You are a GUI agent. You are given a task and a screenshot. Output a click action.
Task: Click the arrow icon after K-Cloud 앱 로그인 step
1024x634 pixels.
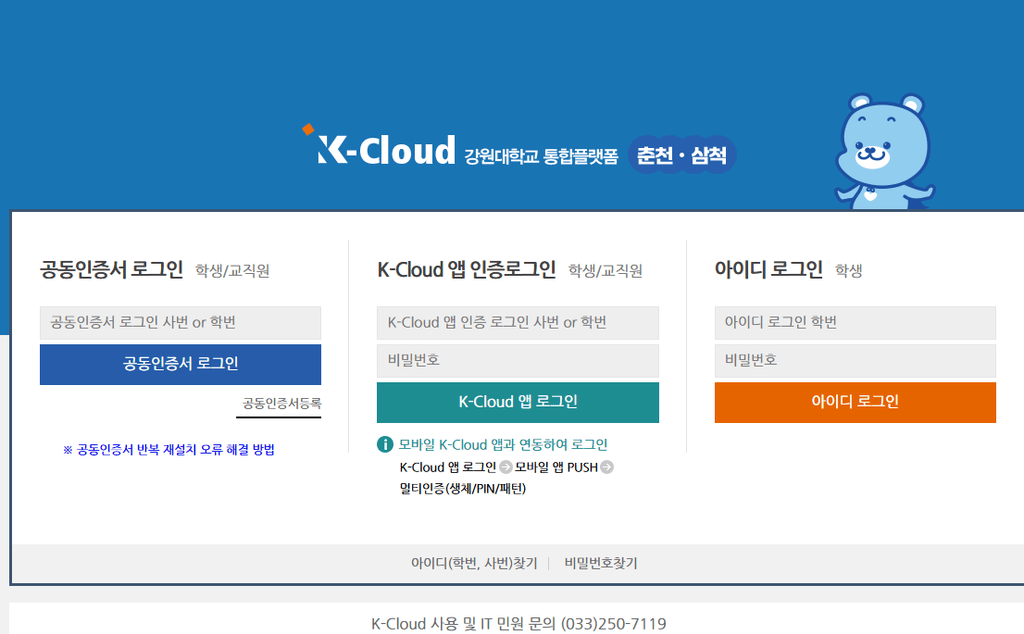pos(505,468)
